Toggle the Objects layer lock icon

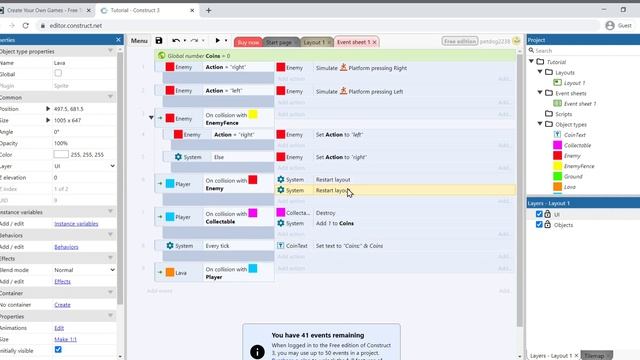[547, 224]
